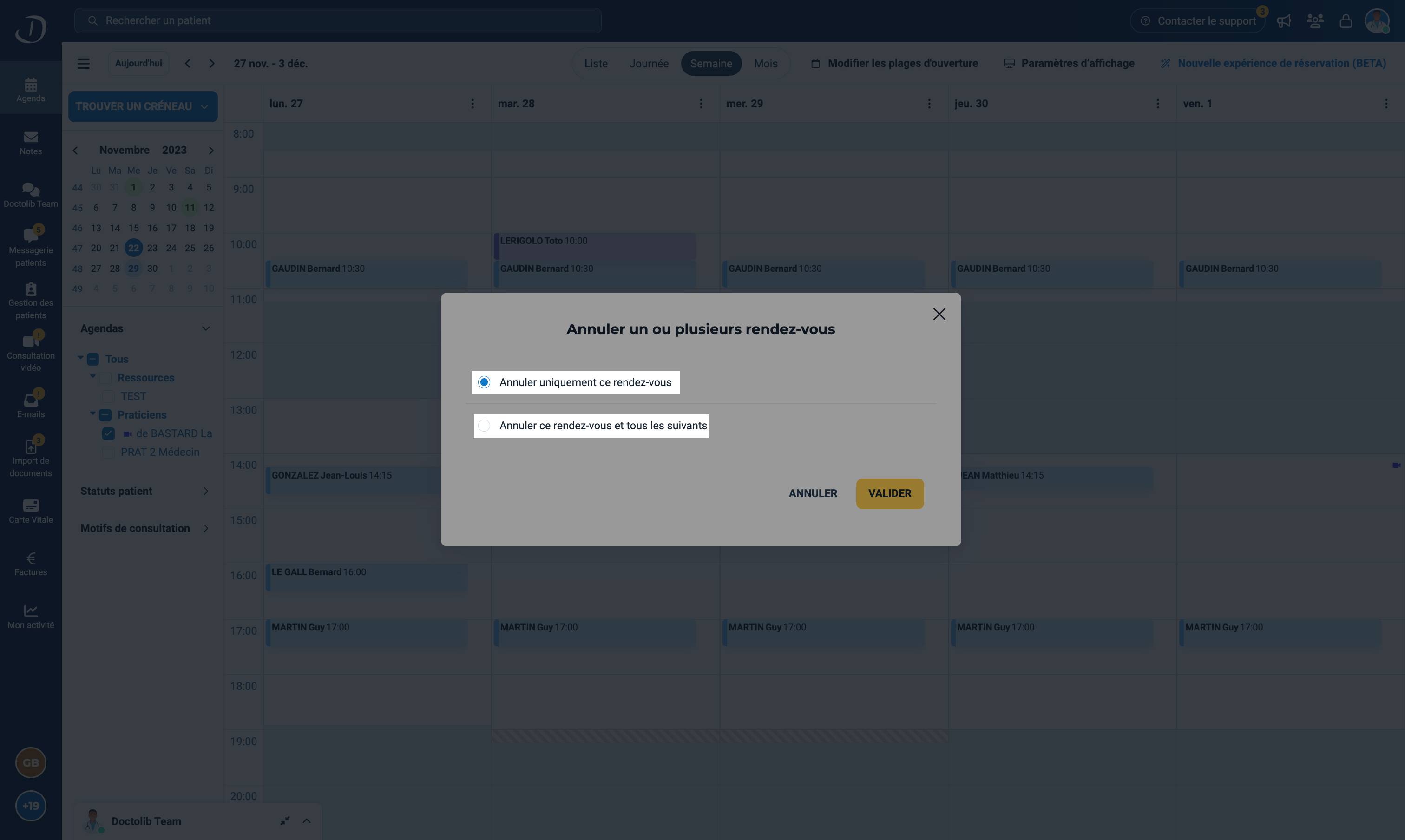Click the Rechercher un patient field

tap(338, 21)
